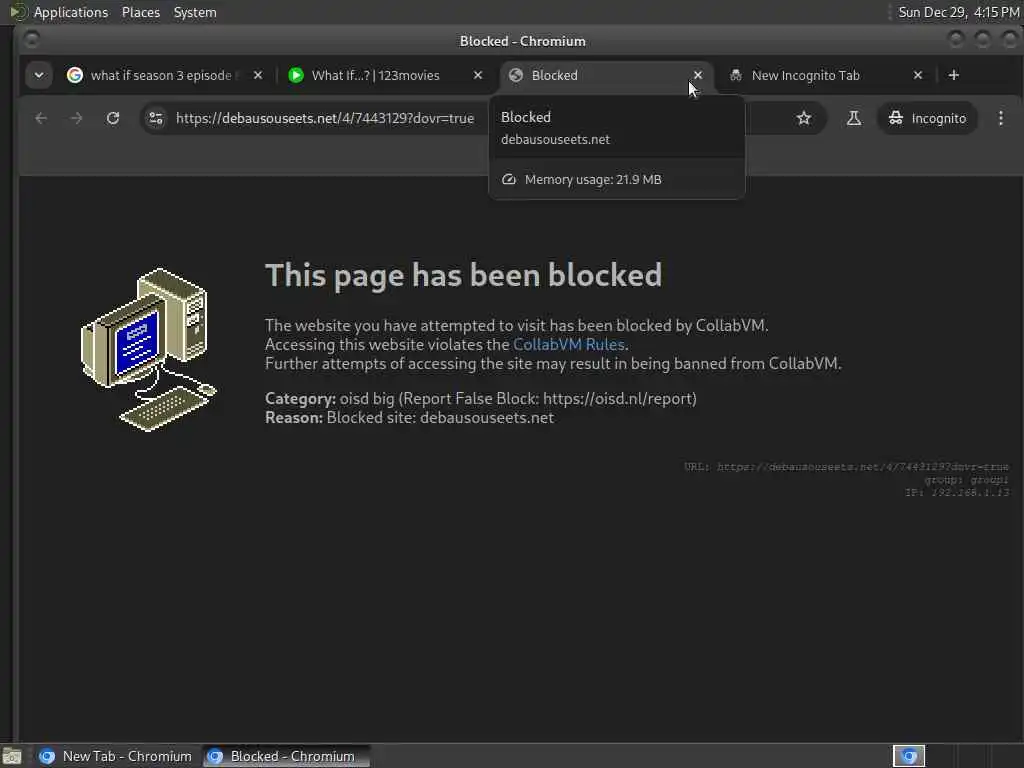Open the Places menu
This screenshot has height=768, width=1024.
pyautogui.click(x=141, y=12)
